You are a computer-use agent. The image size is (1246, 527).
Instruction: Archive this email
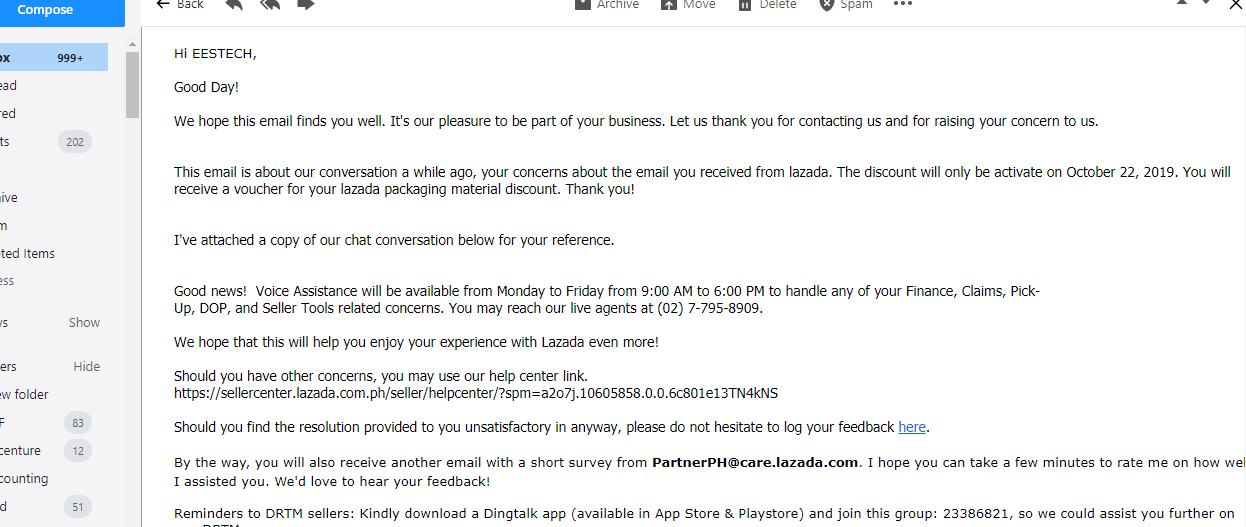coord(607,4)
